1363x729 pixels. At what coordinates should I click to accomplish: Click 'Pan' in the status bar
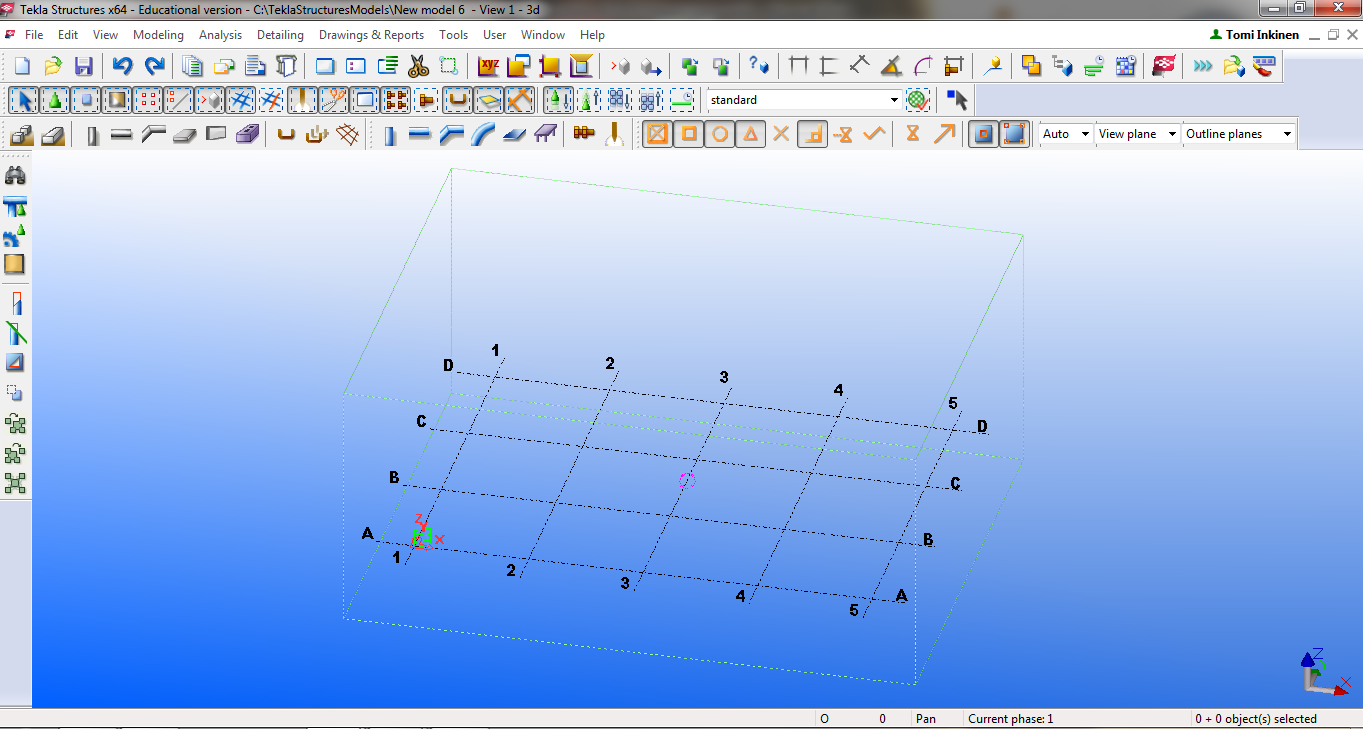pyautogui.click(x=926, y=719)
